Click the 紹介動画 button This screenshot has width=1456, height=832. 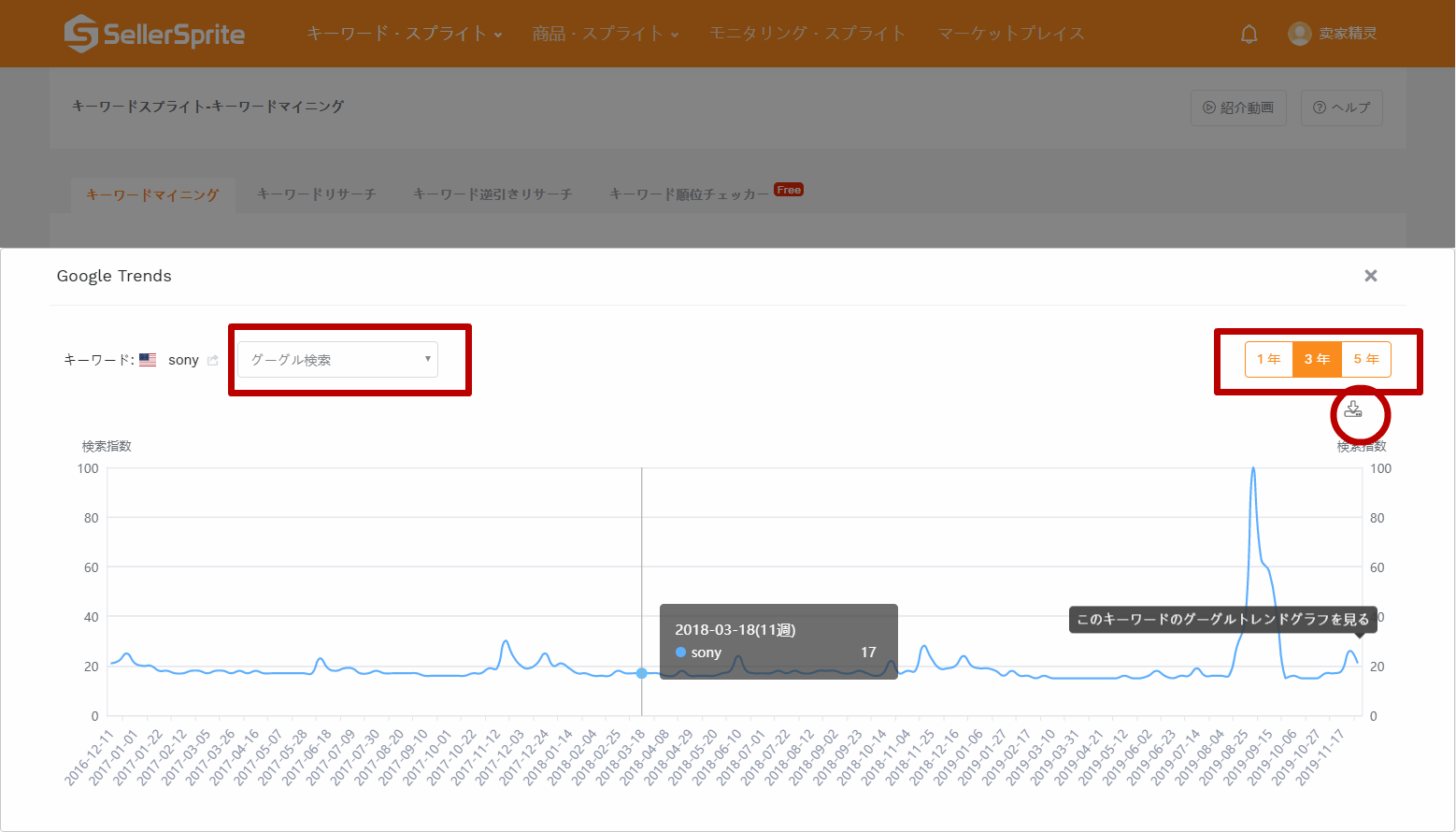(x=1238, y=108)
